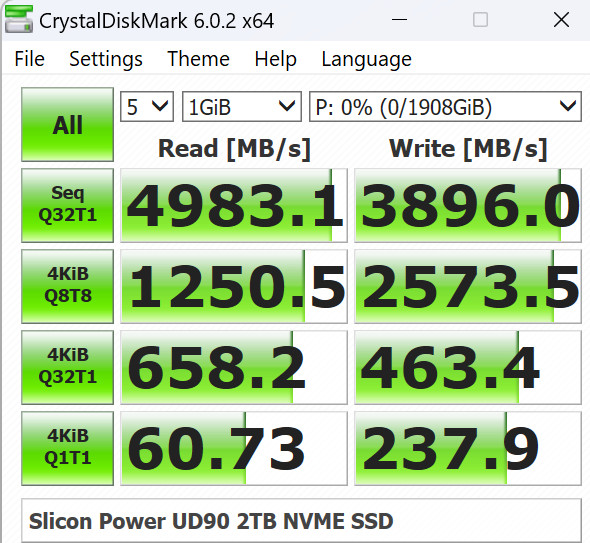Click the CrystalDiskMark app icon in title bar

point(19,19)
